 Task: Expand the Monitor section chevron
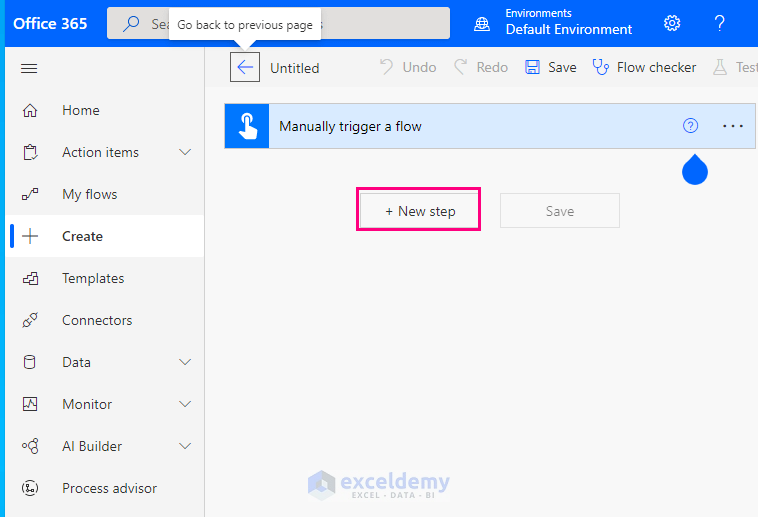(x=185, y=404)
